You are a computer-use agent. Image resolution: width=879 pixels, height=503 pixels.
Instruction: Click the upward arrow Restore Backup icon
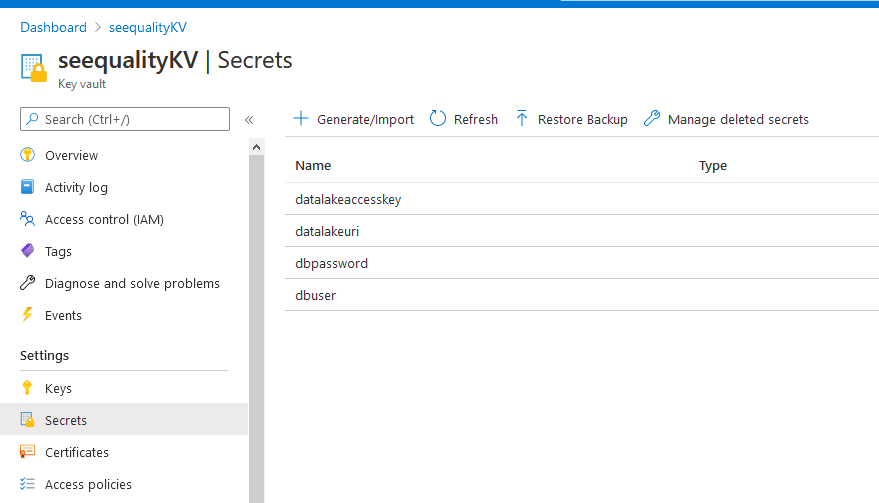[522, 118]
